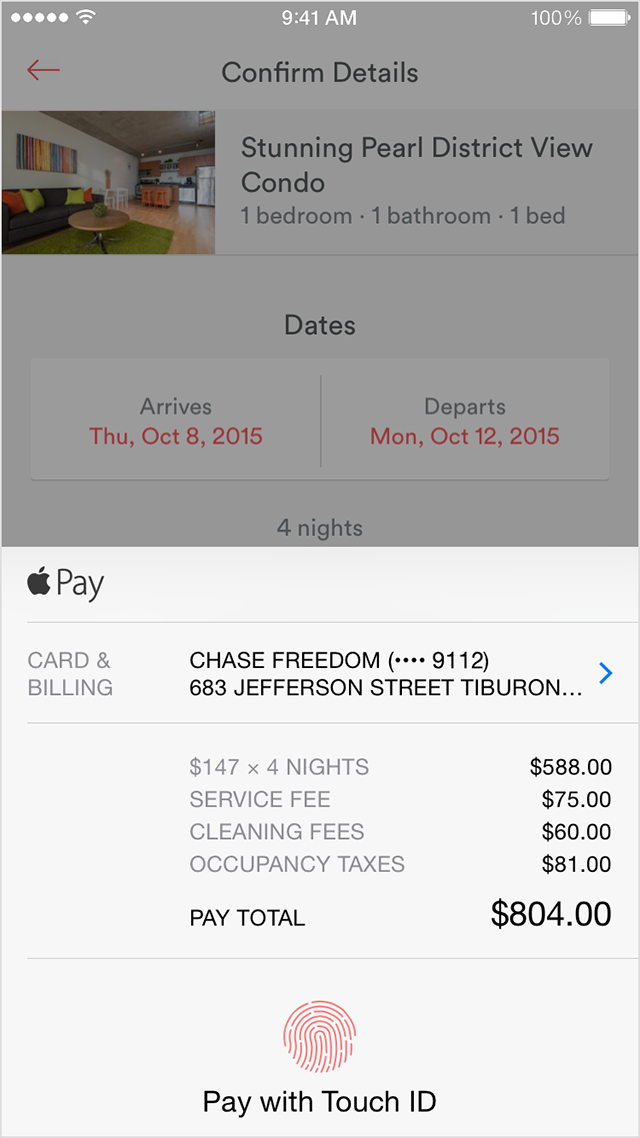640x1138 pixels.
Task: Tap the red back arrow icon
Action: tap(44, 70)
